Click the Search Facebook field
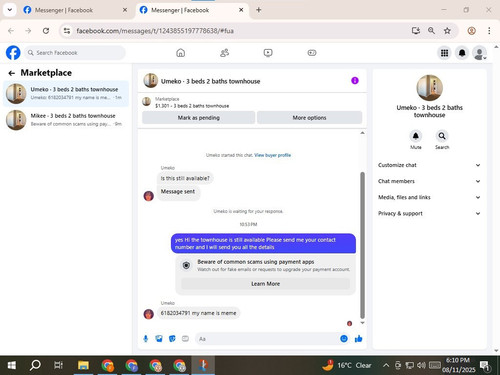 [75, 53]
